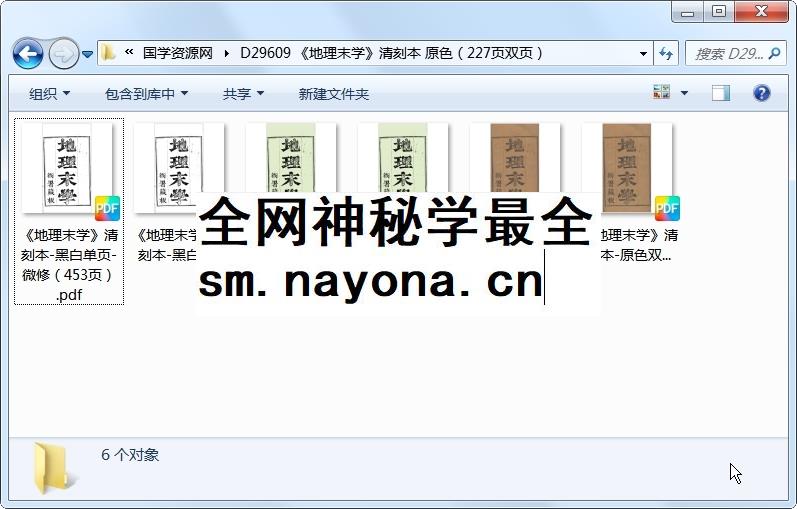Click the folder icon in the details pane

55,468
